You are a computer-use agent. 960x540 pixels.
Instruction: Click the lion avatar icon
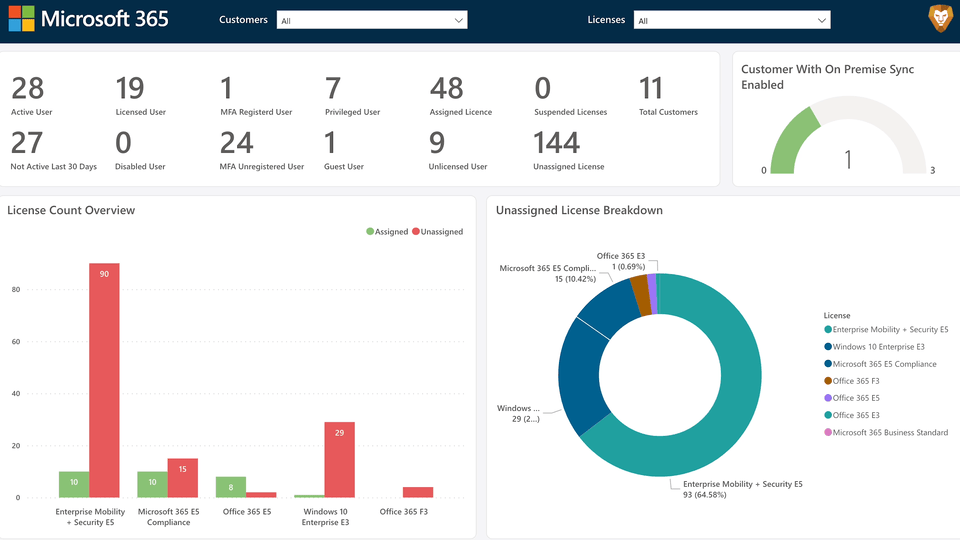(x=940, y=18)
